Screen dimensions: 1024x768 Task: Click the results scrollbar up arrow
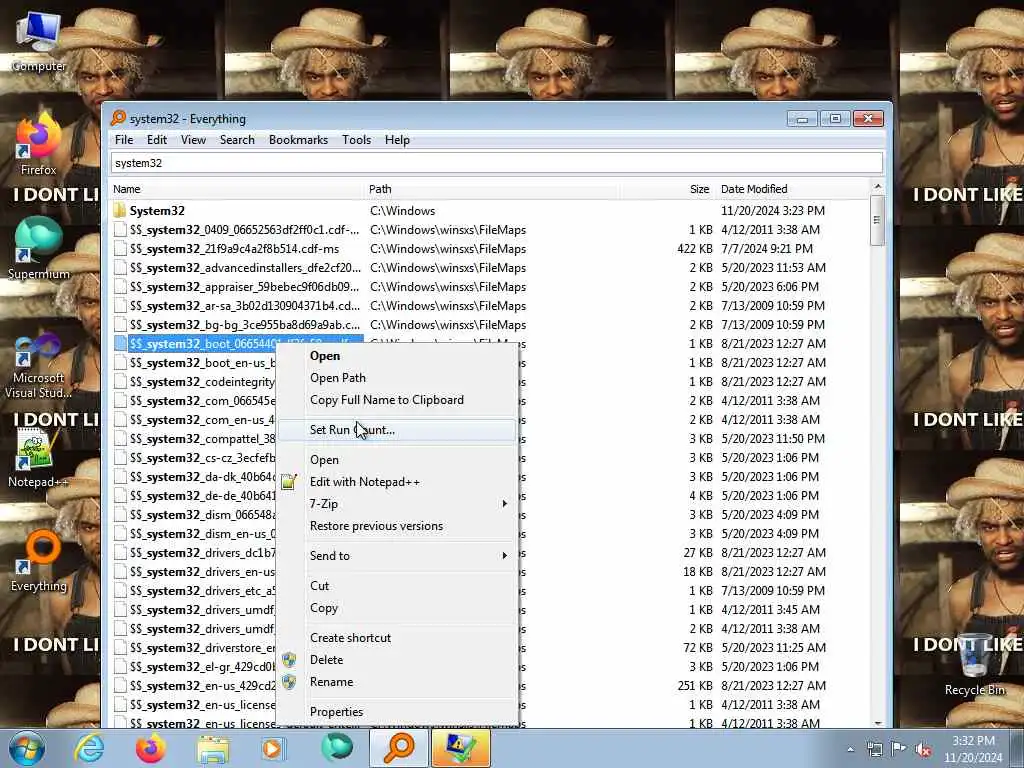878,187
